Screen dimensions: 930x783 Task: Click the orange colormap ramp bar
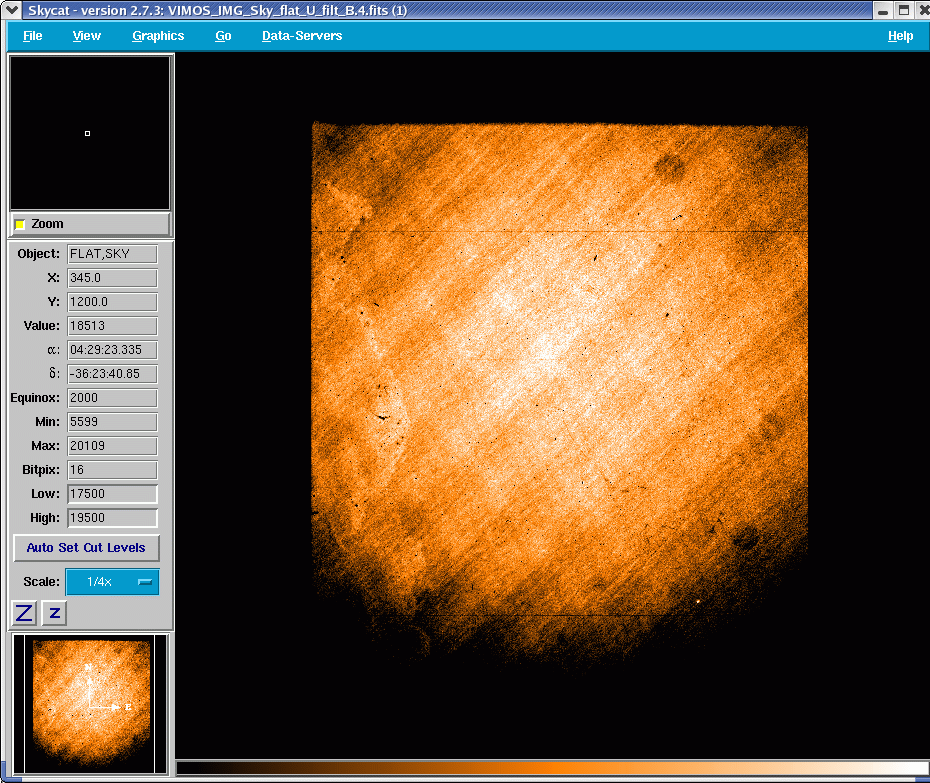tap(552, 768)
